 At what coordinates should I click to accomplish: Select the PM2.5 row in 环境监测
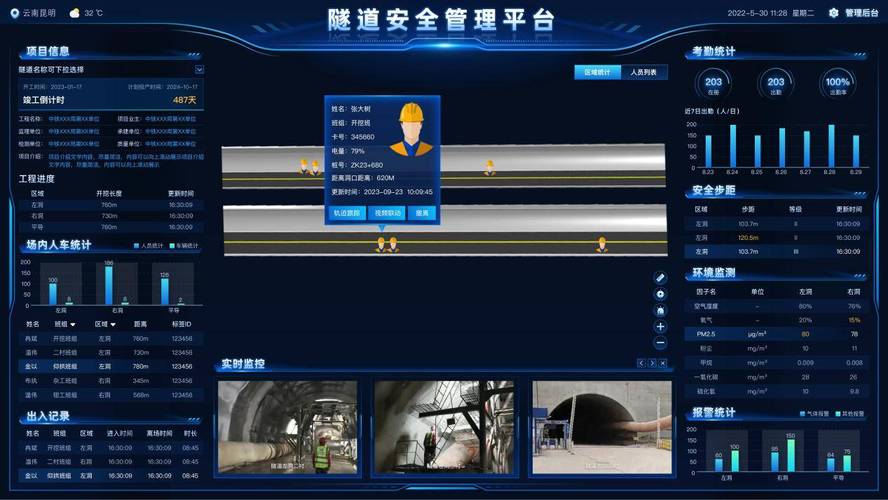pyautogui.click(x=776, y=334)
